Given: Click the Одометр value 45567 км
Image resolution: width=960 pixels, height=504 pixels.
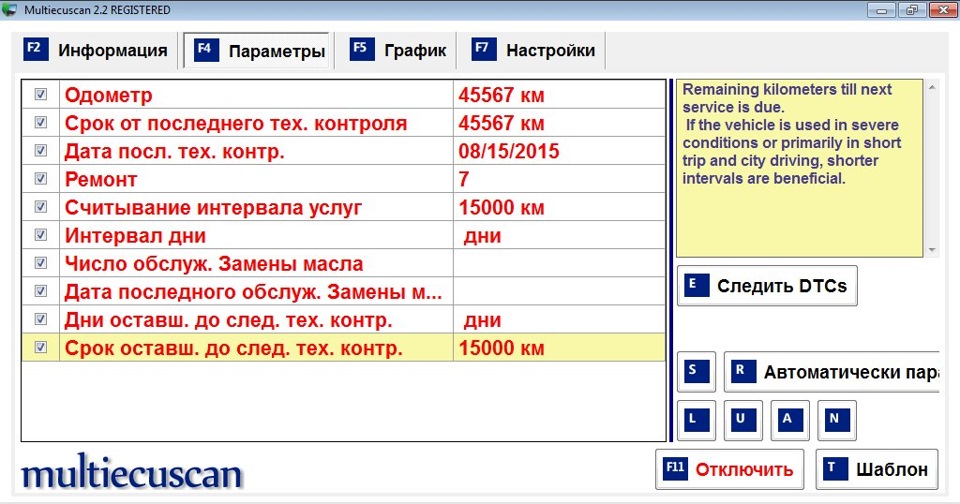Looking at the screenshot, I should [x=501, y=95].
